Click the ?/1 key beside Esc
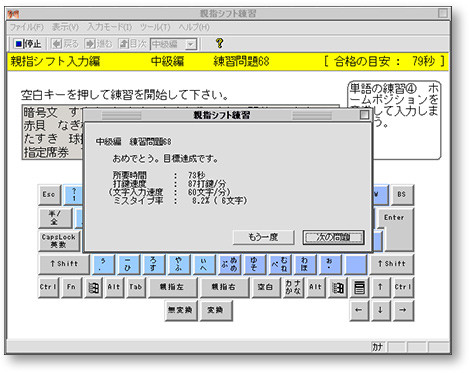The image size is (470, 373). (74, 195)
